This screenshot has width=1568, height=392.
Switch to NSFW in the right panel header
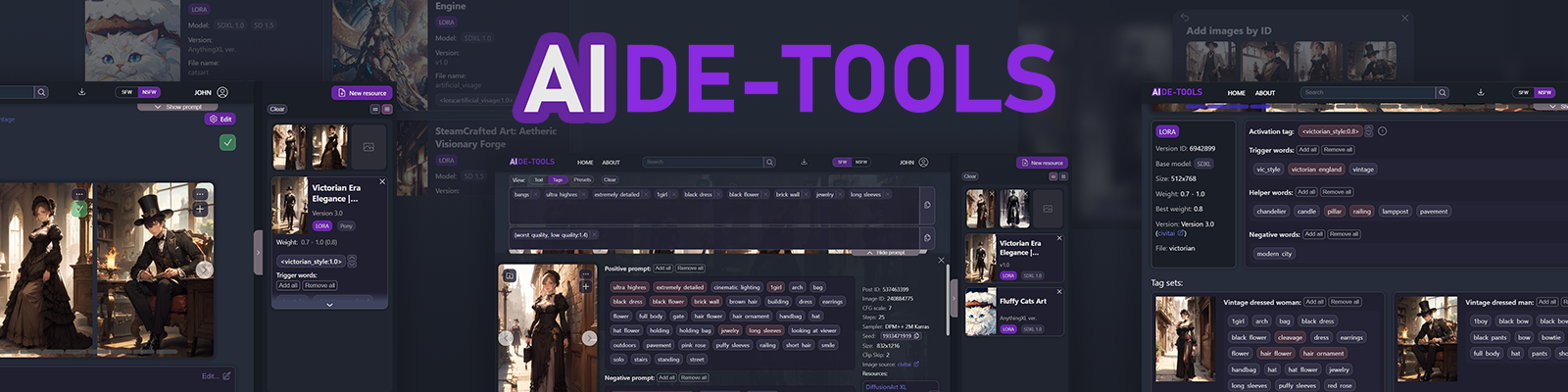click(x=1544, y=92)
